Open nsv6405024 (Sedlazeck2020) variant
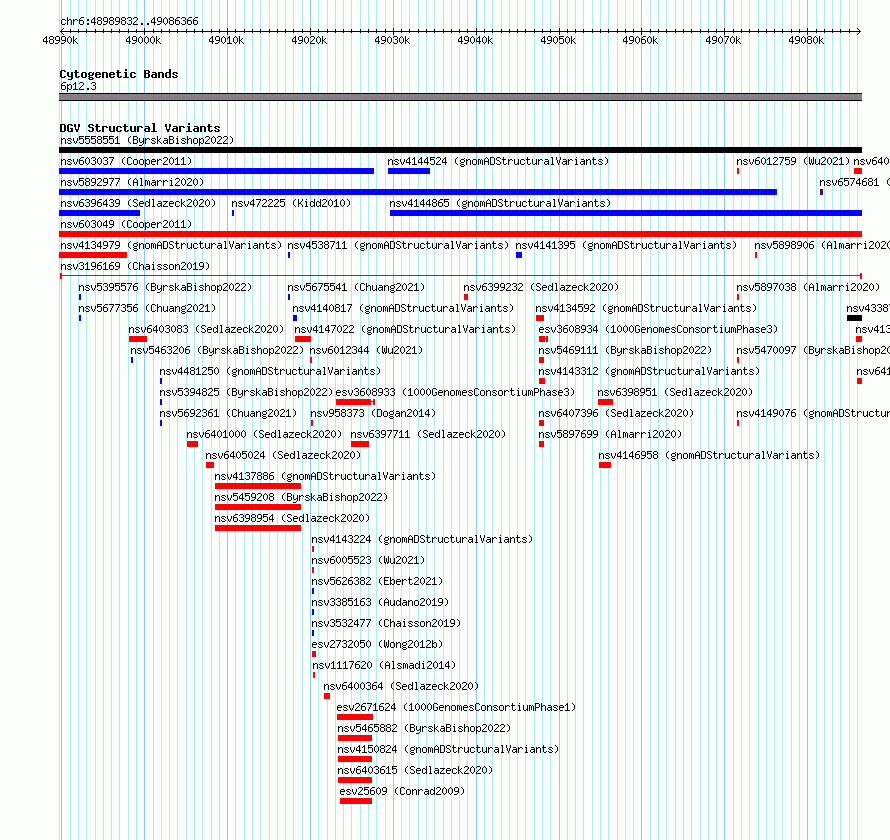 (x=283, y=455)
